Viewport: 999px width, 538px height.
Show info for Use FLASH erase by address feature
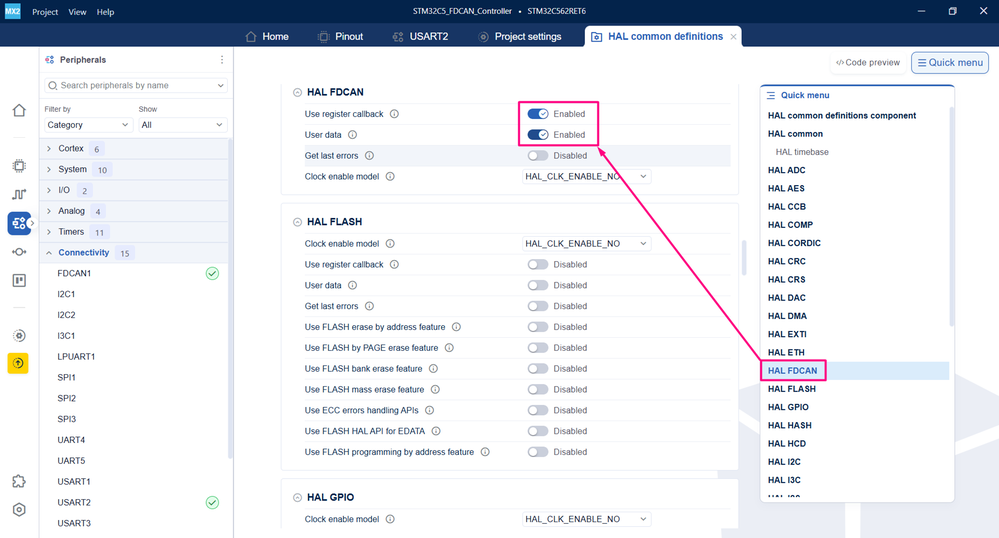(x=456, y=327)
